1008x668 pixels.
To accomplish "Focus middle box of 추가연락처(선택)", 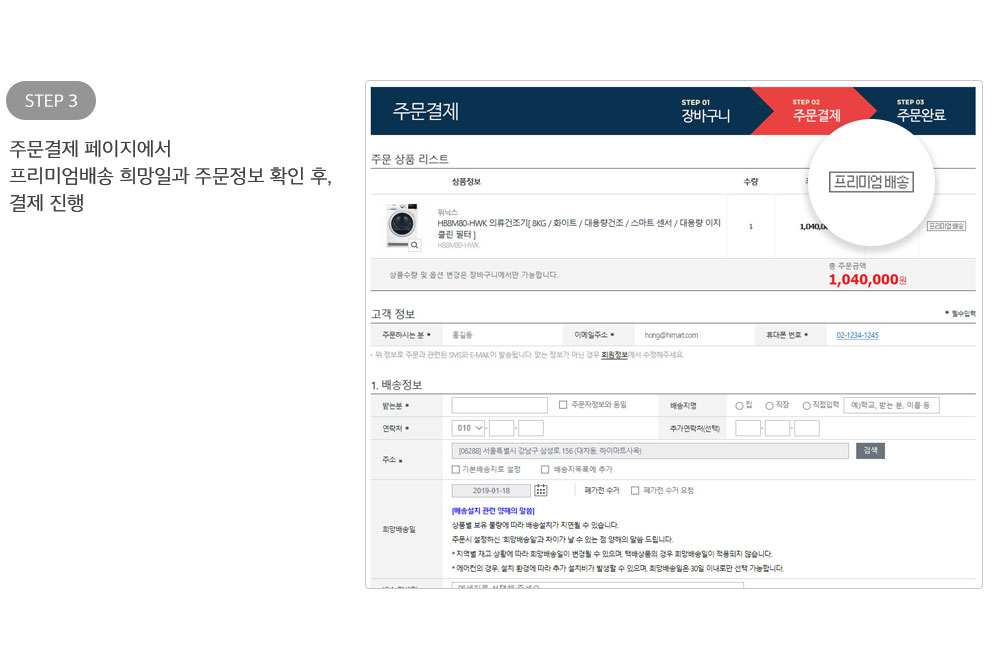I will pos(777,428).
